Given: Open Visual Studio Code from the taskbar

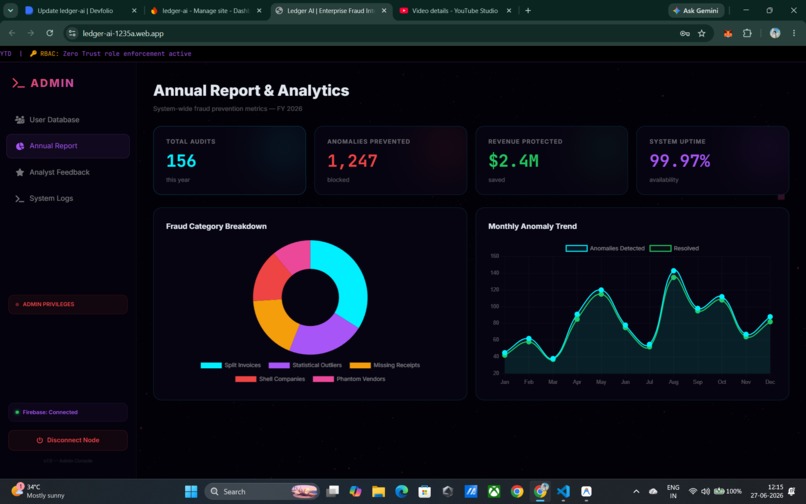Looking at the screenshot, I should [563, 492].
